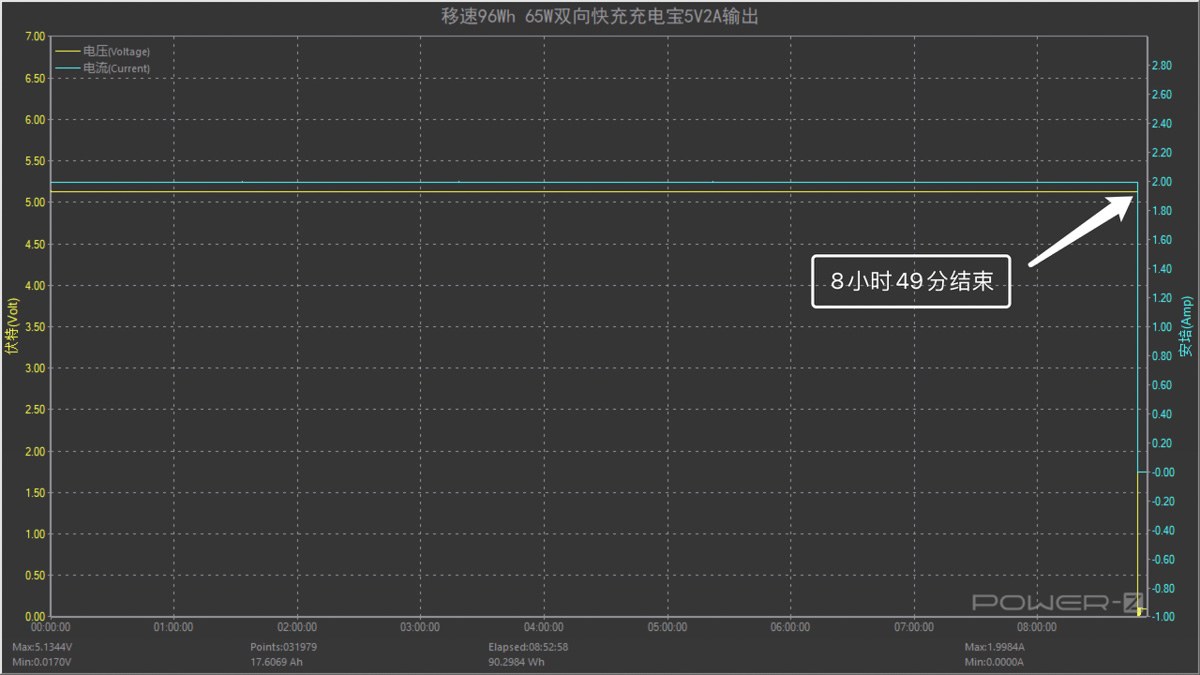Toggle the 电压(Voltage) legend entry
Image resolution: width=1200 pixels, height=675 pixels.
click(x=116, y=51)
